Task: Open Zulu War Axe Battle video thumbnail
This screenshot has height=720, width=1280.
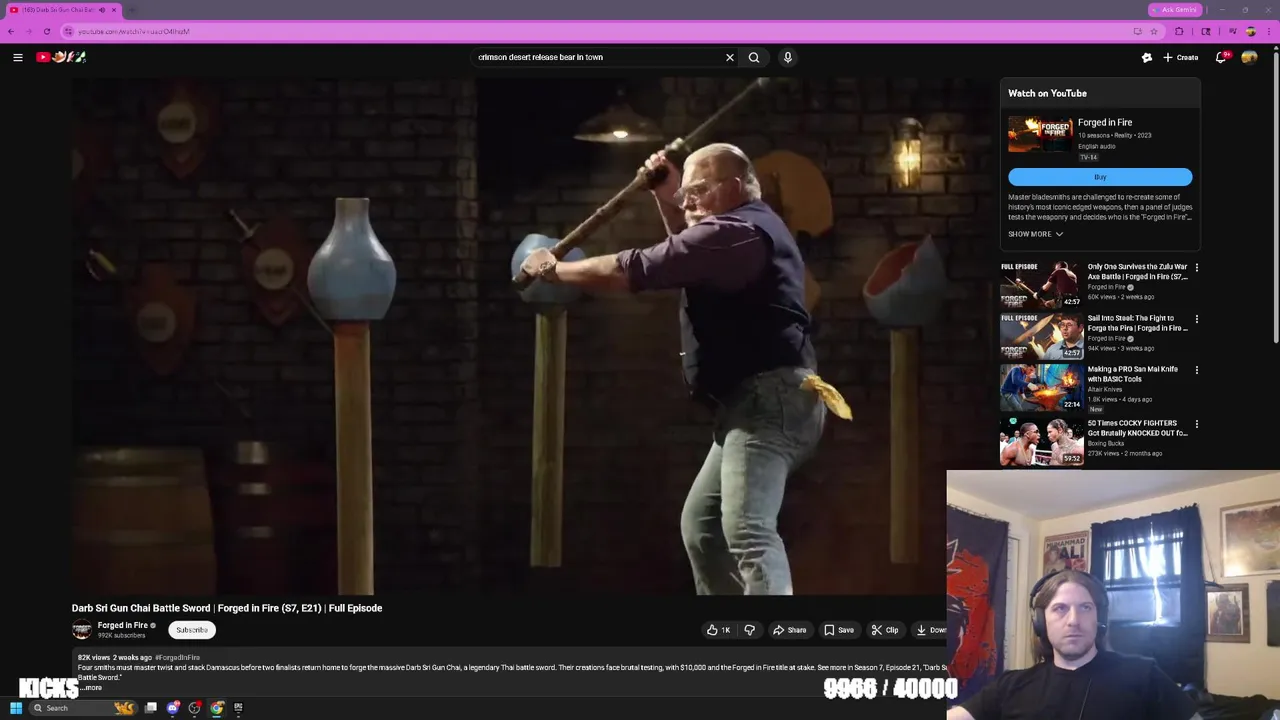Action: point(1041,285)
